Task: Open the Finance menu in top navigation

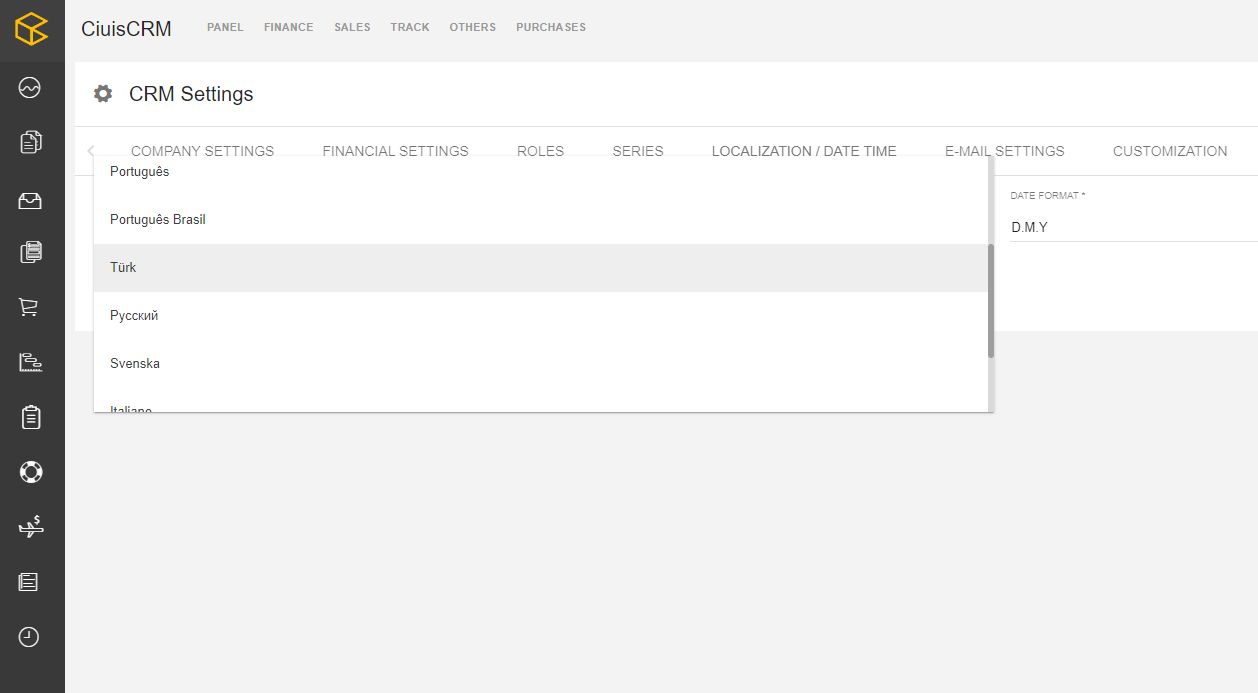Action: (x=288, y=27)
